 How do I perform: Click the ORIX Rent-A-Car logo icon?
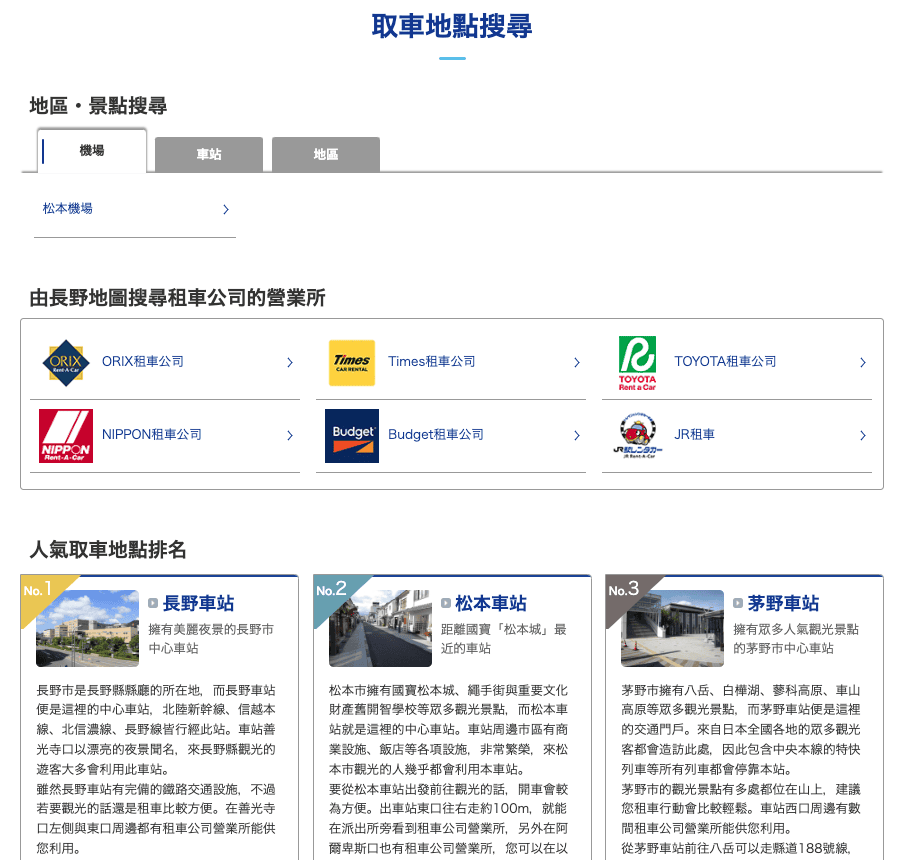[x=66, y=363]
